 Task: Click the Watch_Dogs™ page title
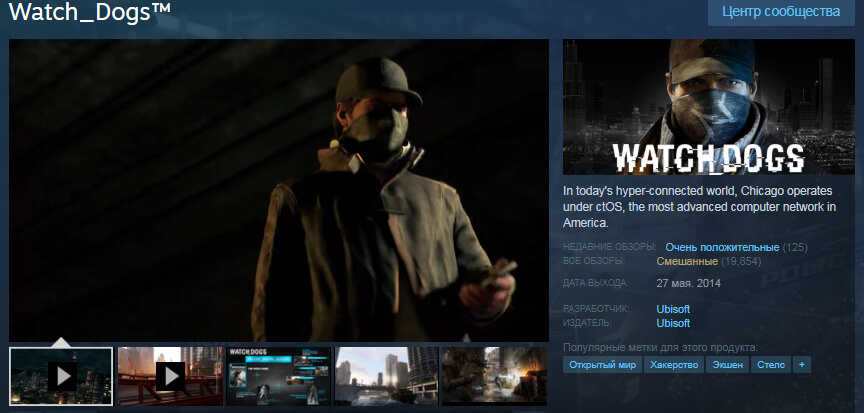click(89, 12)
